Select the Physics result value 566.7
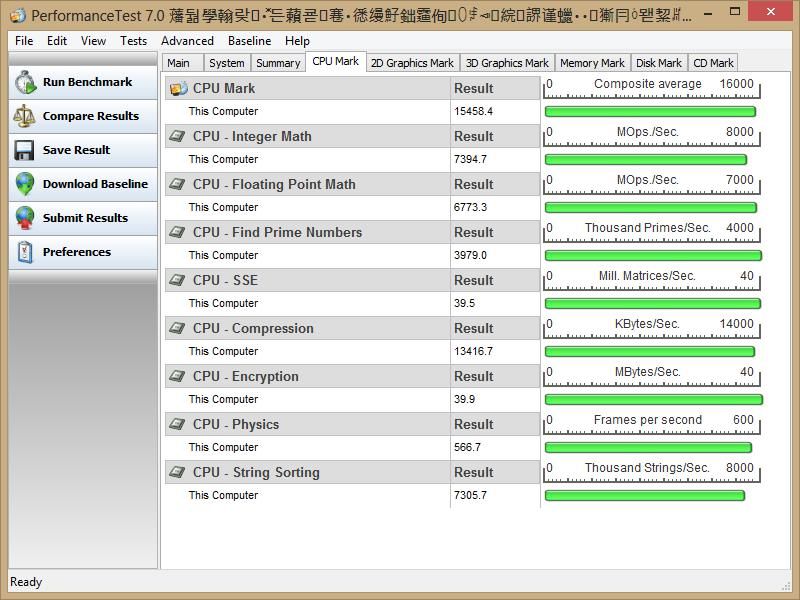The image size is (800, 600). [x=467, y=447]
